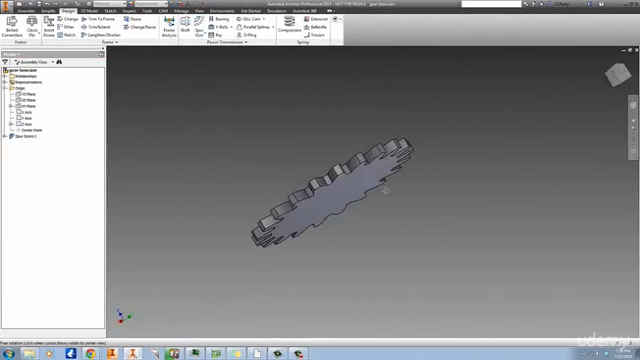Open the Shaft generator
The height and width of the screenshot is (360, 640).
[185, 24]
